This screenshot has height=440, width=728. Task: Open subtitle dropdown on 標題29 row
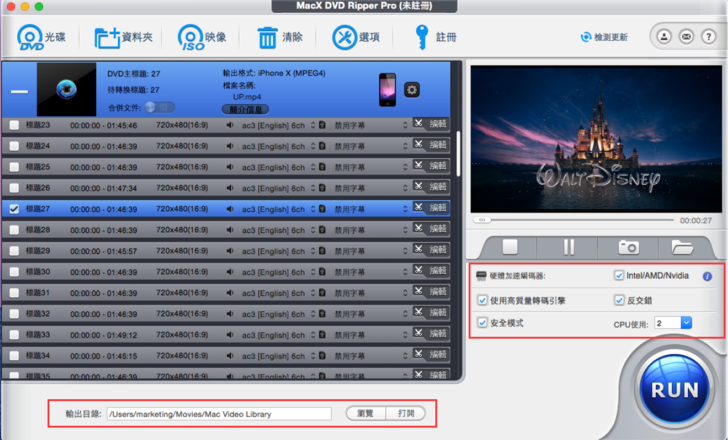[405, 251]
